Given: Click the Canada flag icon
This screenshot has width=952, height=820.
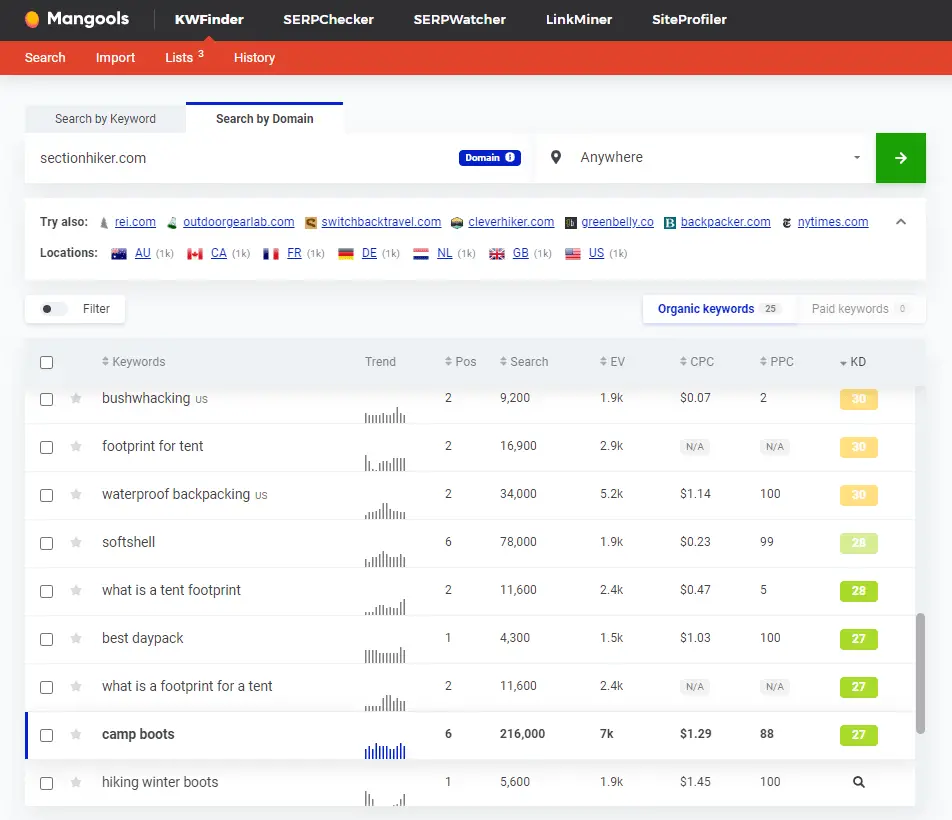Looking at the screenshot, I should click(x=195, y=254).
